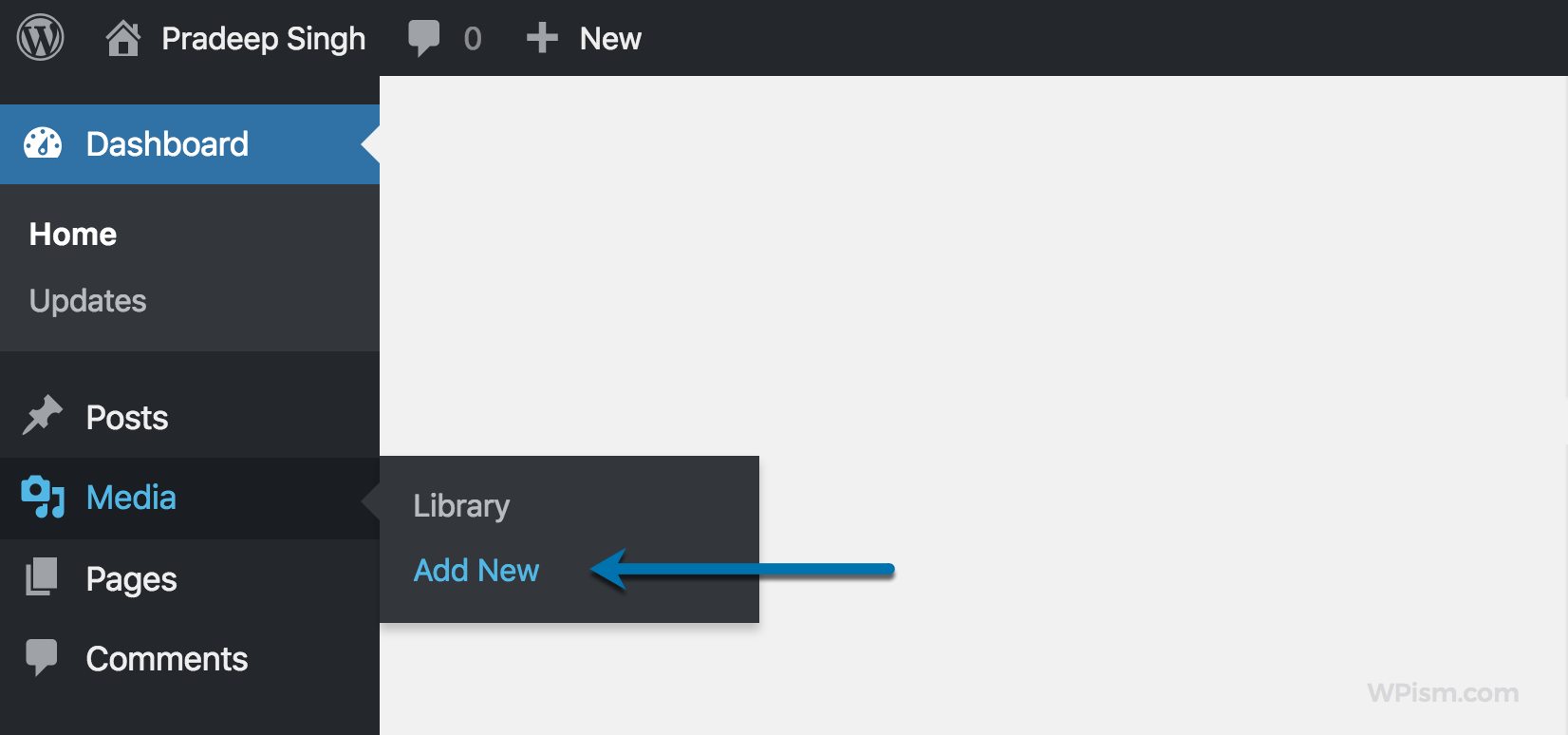
Task: Open site via house icon next to Pradeep Singh
Action: pyautogui.click(x=122, y=37)
